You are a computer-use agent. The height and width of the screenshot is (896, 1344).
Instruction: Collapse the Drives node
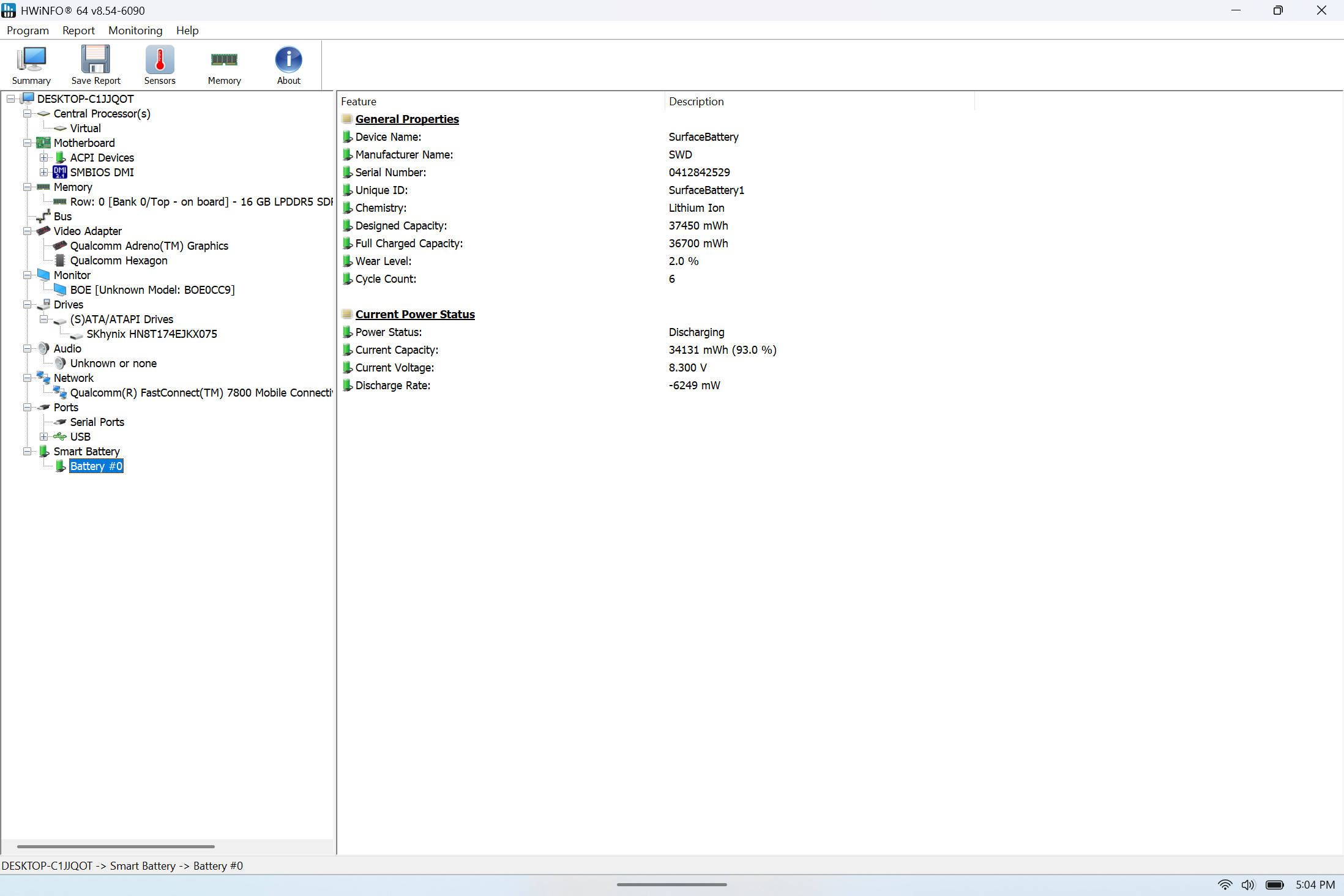(28, 304)
